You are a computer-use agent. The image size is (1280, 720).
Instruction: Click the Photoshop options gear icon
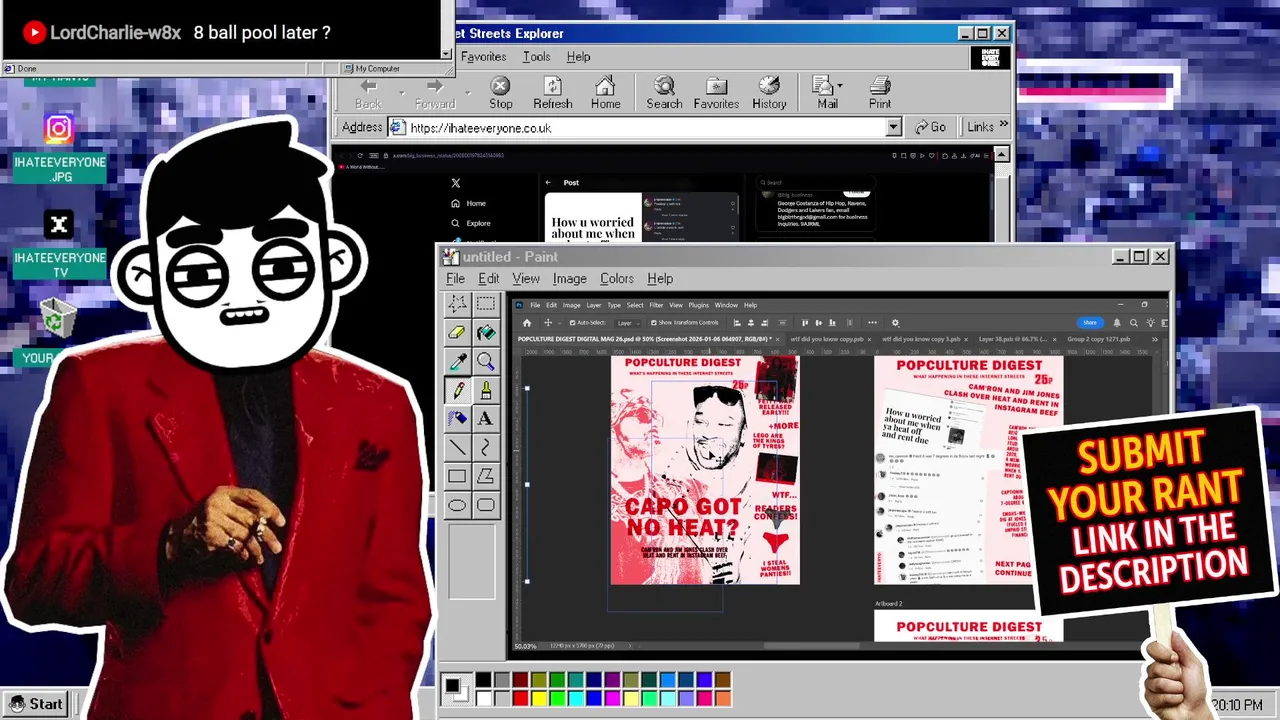[x=895, y=323]
